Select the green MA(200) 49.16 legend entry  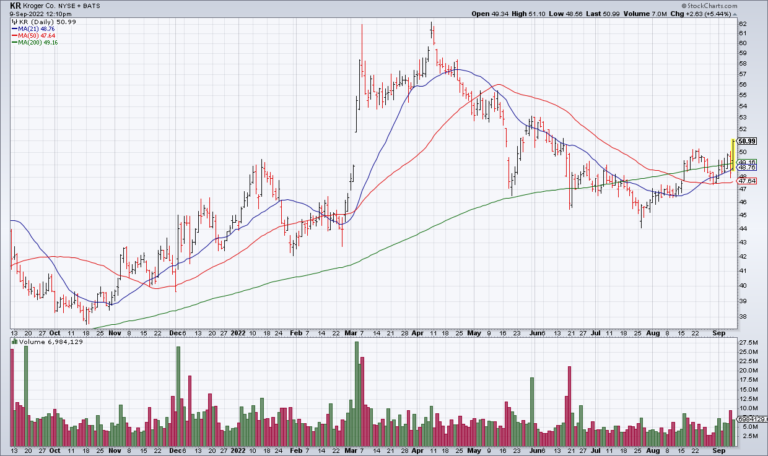35,43
